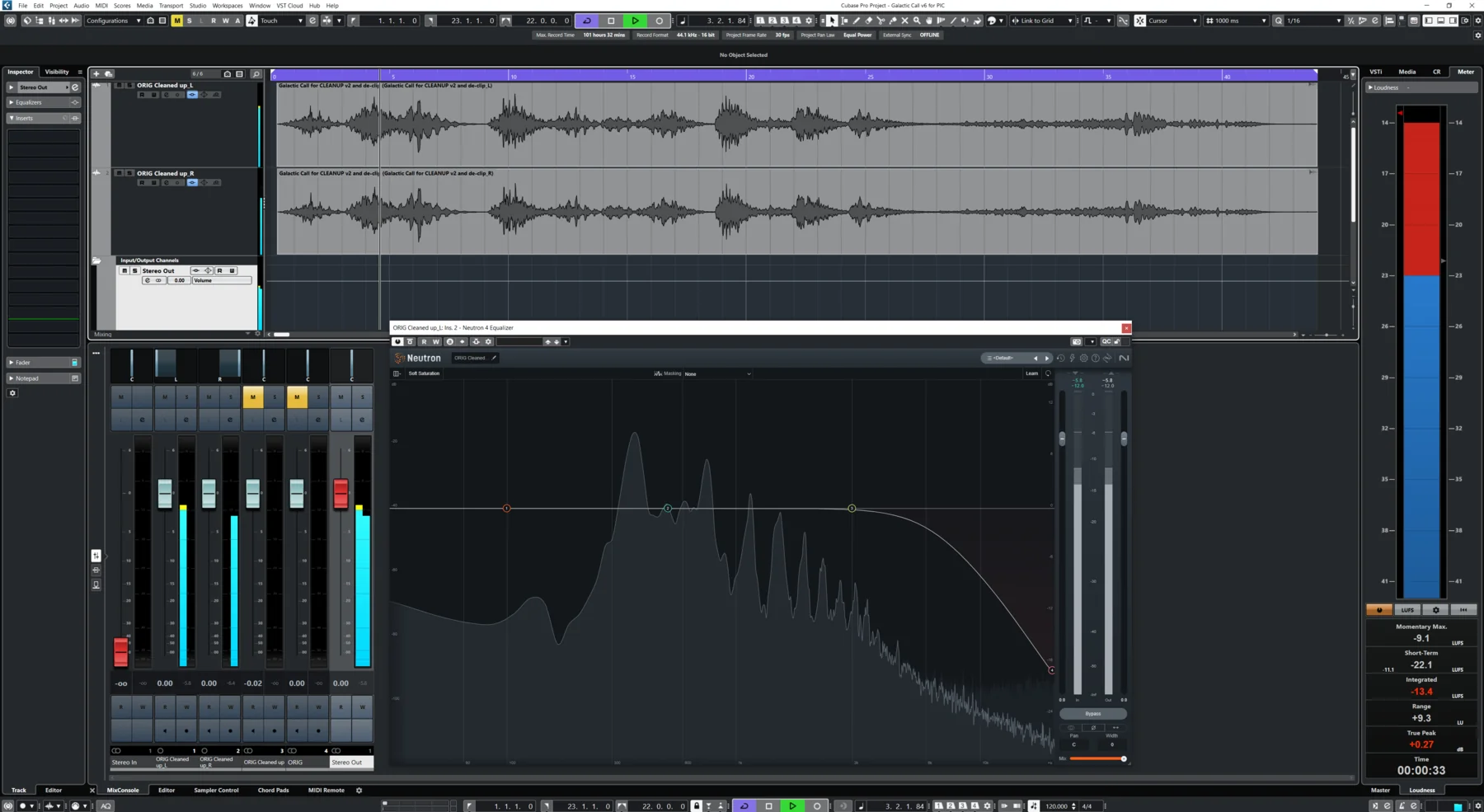Enable Write automation on the Neutron plugin
Viewport: 1484px width, 812px height.
pyautogui.click(x=436, y=341)
